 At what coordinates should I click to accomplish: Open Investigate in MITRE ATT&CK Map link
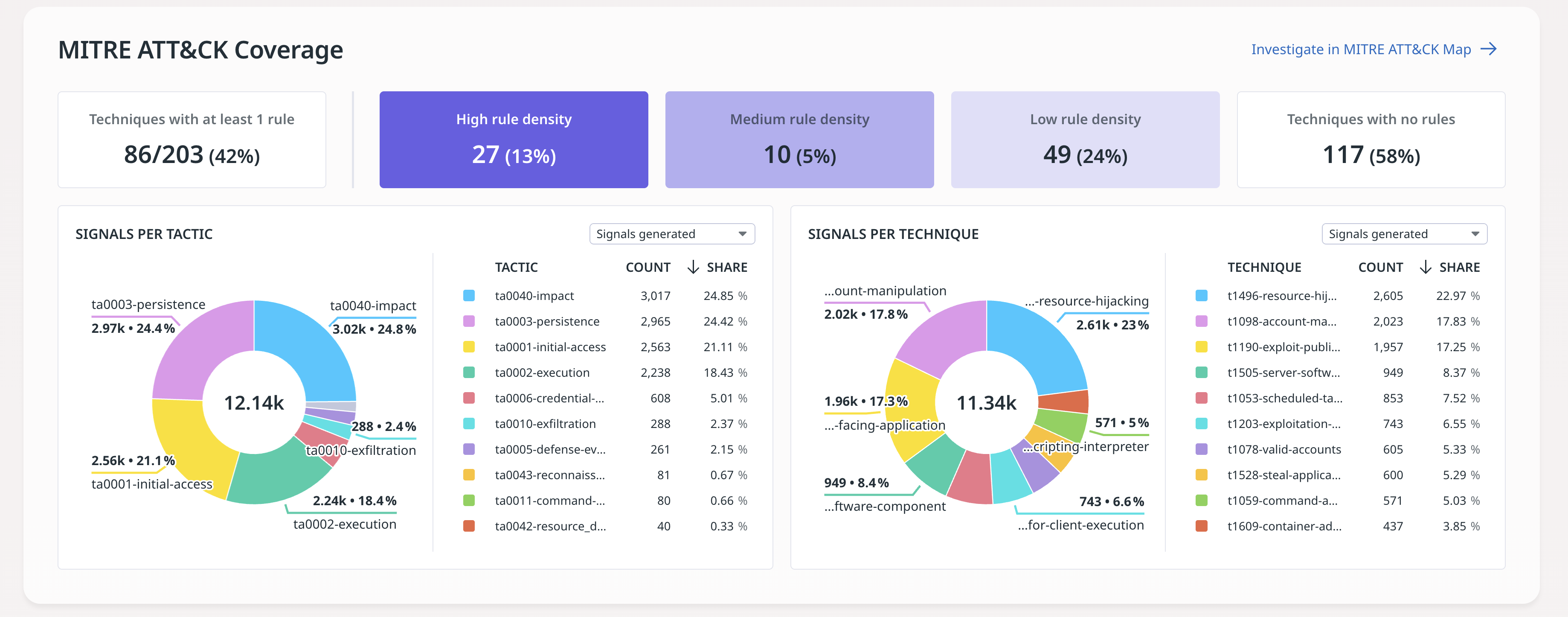pos(1373,49)
